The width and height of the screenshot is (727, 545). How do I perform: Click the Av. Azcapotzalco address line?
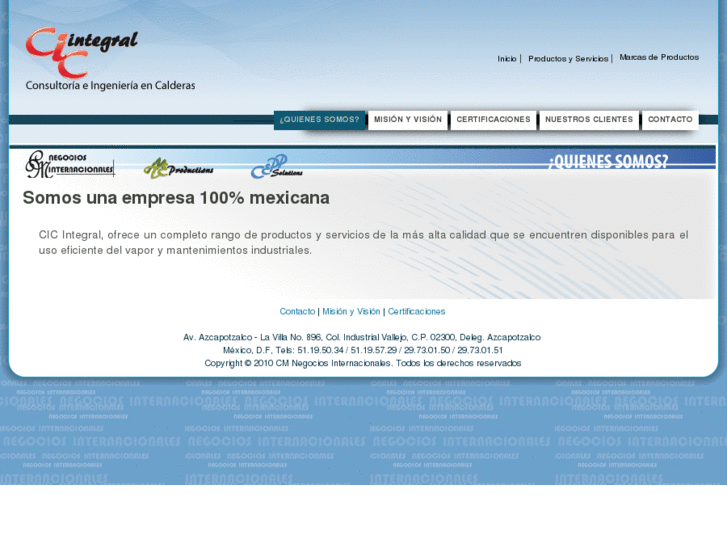[x=362, y=337]
